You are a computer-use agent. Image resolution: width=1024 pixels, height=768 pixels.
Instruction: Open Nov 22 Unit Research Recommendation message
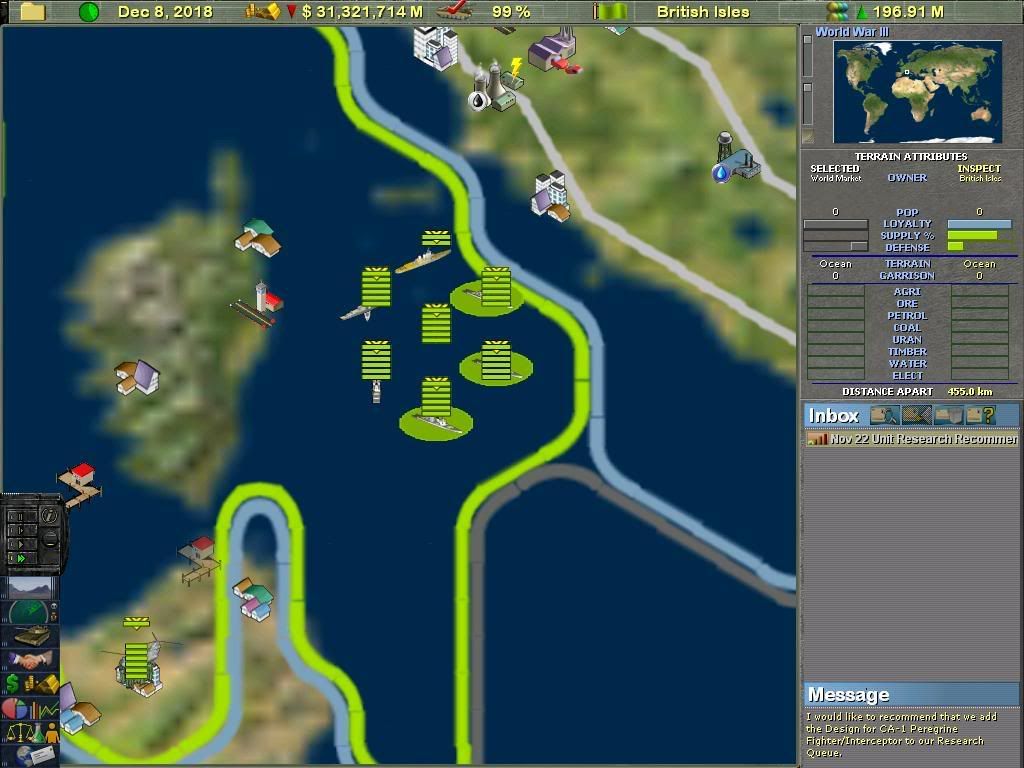(912, 439)
